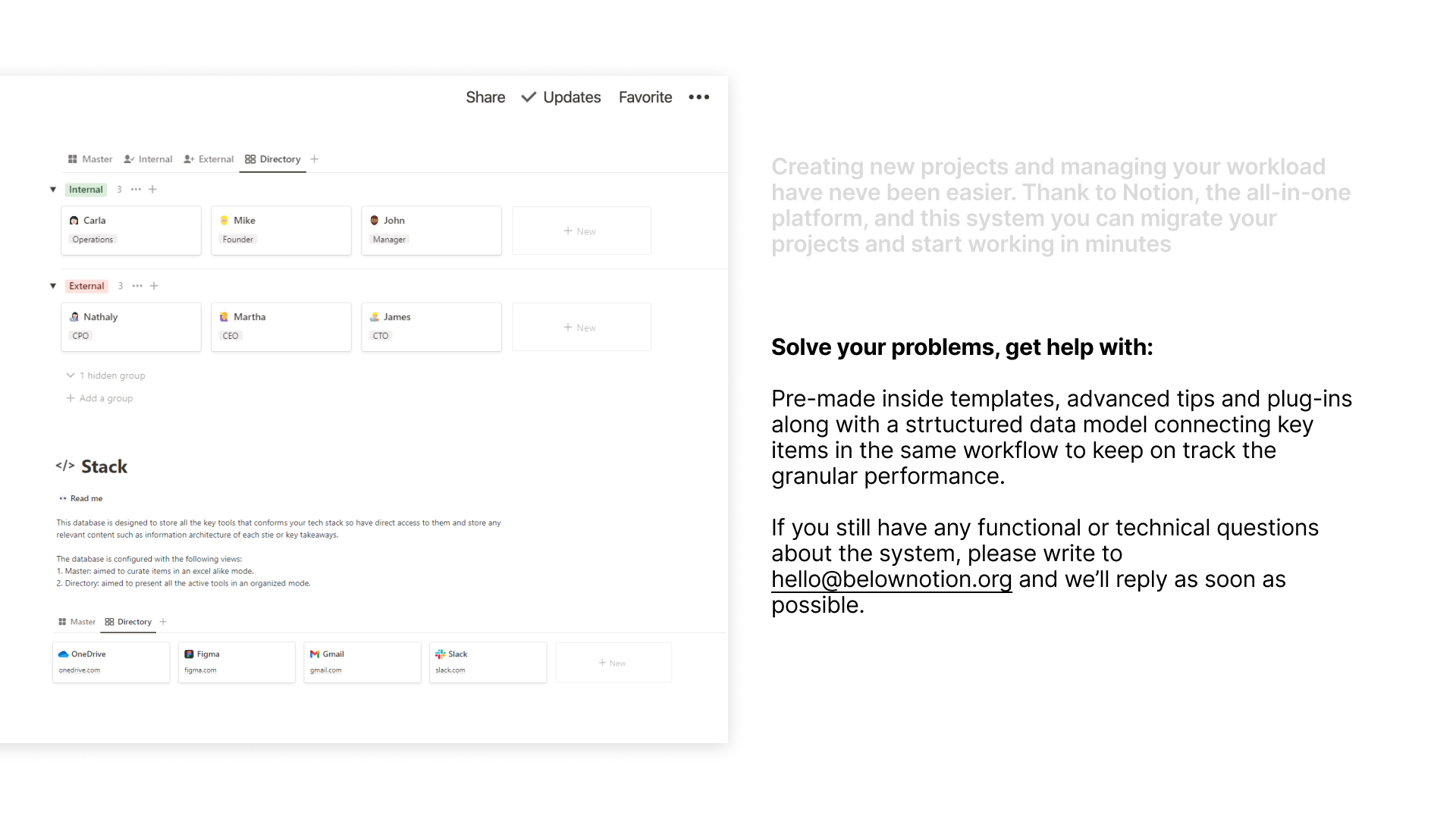Click Add a group

tap(99, 398)
